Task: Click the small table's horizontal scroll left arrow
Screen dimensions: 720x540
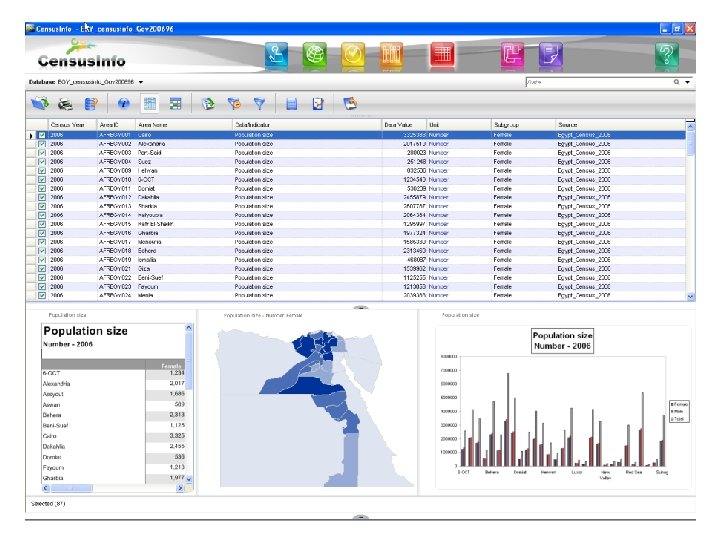Action: [45, 488]
